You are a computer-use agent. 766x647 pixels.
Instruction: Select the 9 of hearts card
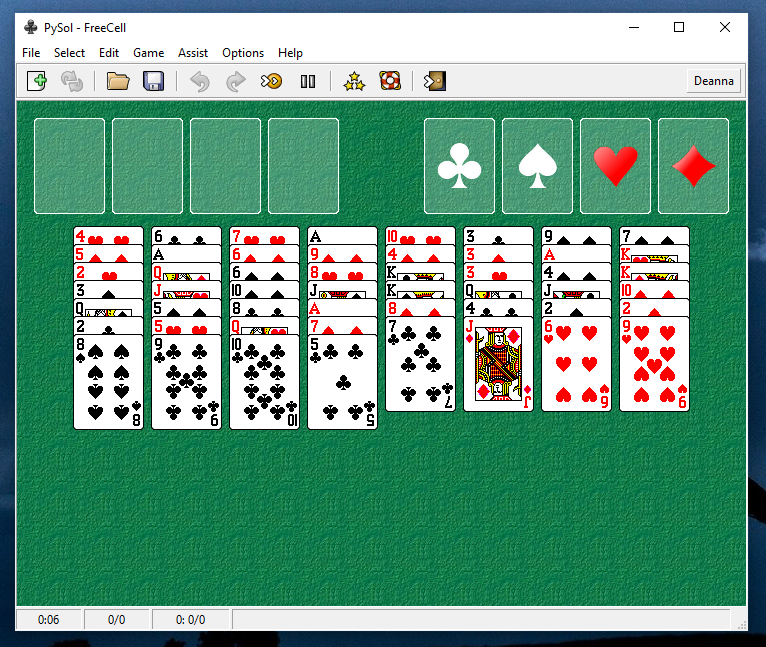654,364
